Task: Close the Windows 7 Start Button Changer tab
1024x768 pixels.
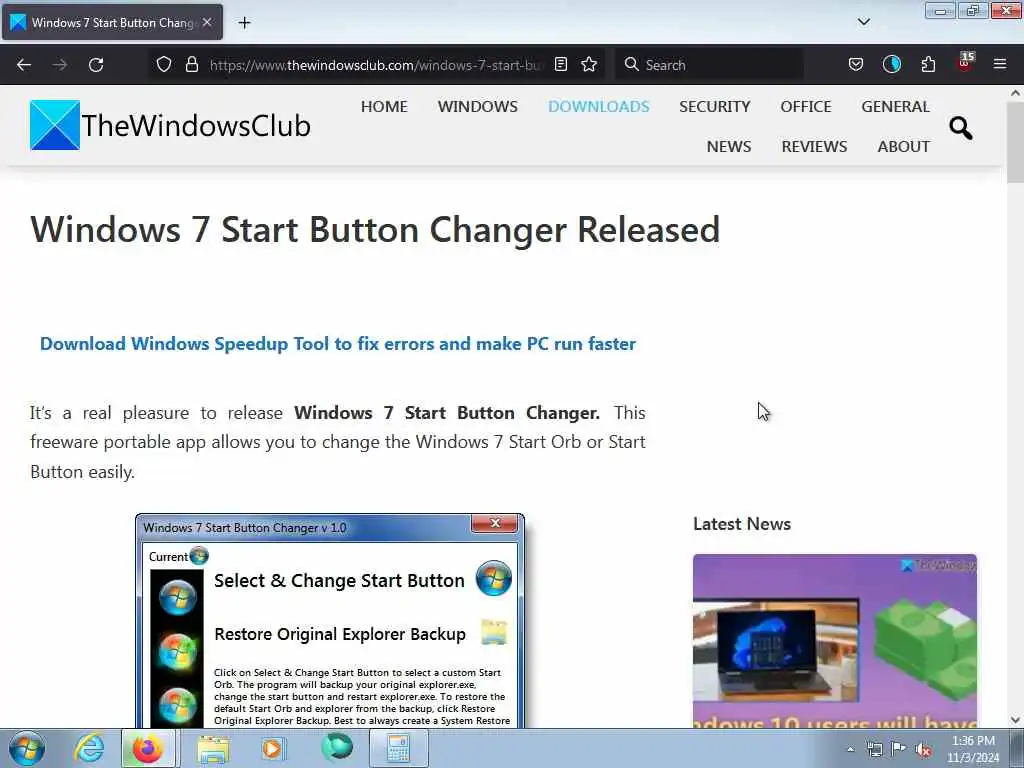Action: [x=207, y=22]
